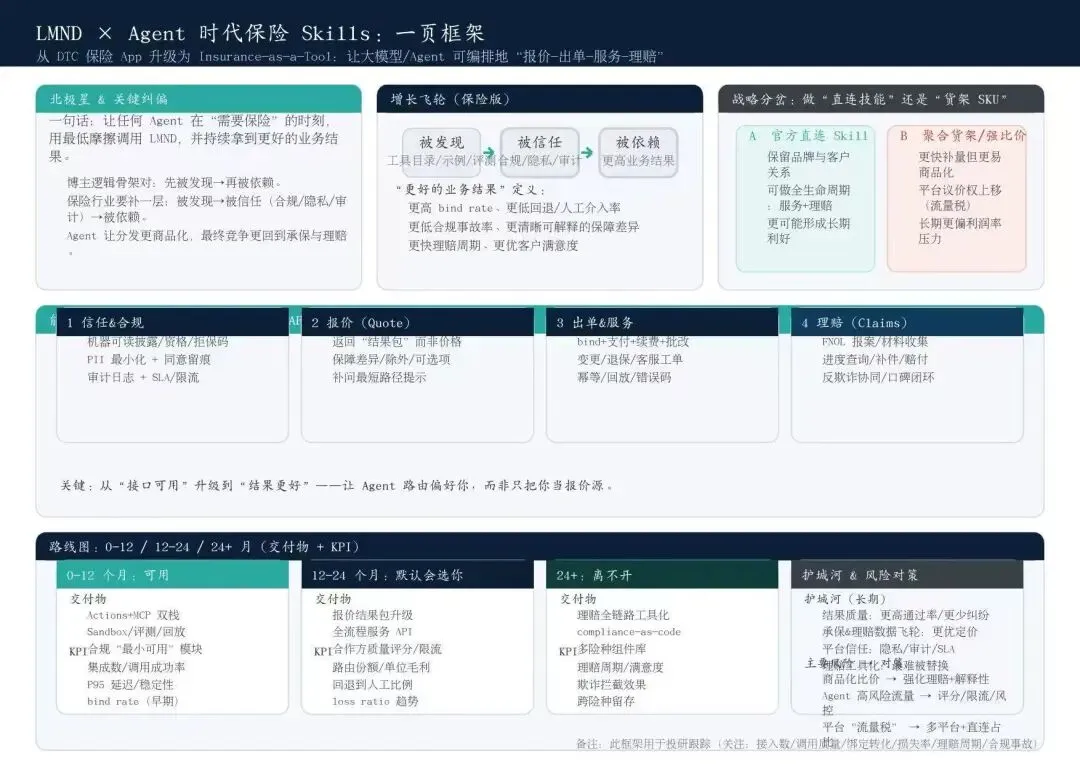
Task: Click the 路线图：0-12 / 12-24 / 24+ 月 header
Action: [x=540, y=546]
